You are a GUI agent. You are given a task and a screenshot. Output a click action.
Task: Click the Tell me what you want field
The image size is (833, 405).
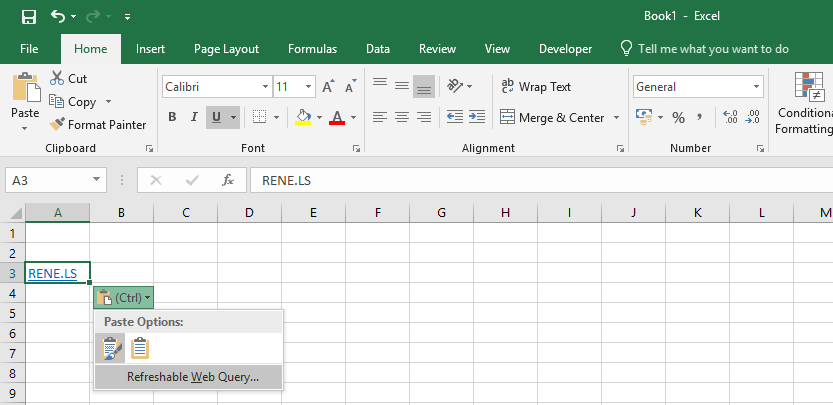pyautogui.click(x=713, y=48)
